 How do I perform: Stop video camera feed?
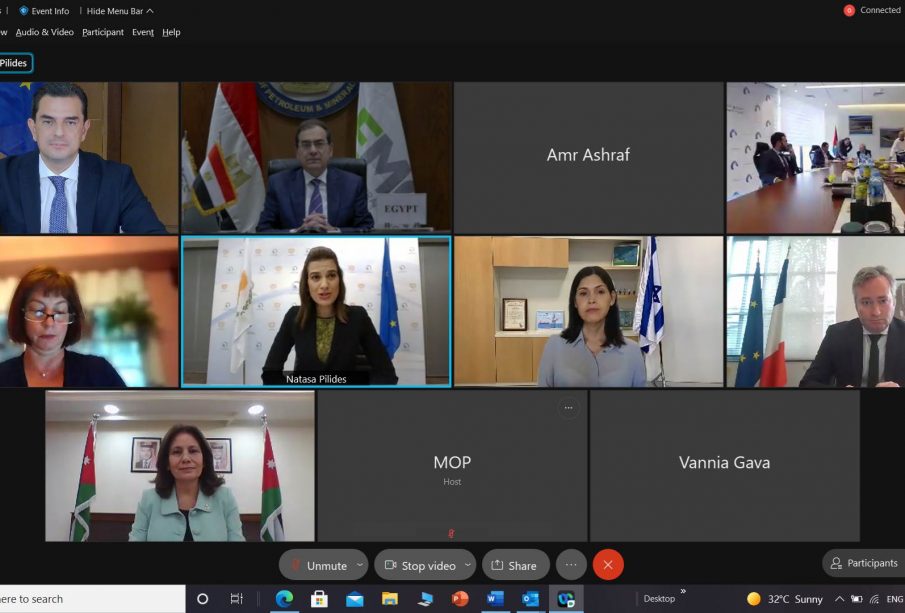(x=420, y=565)
